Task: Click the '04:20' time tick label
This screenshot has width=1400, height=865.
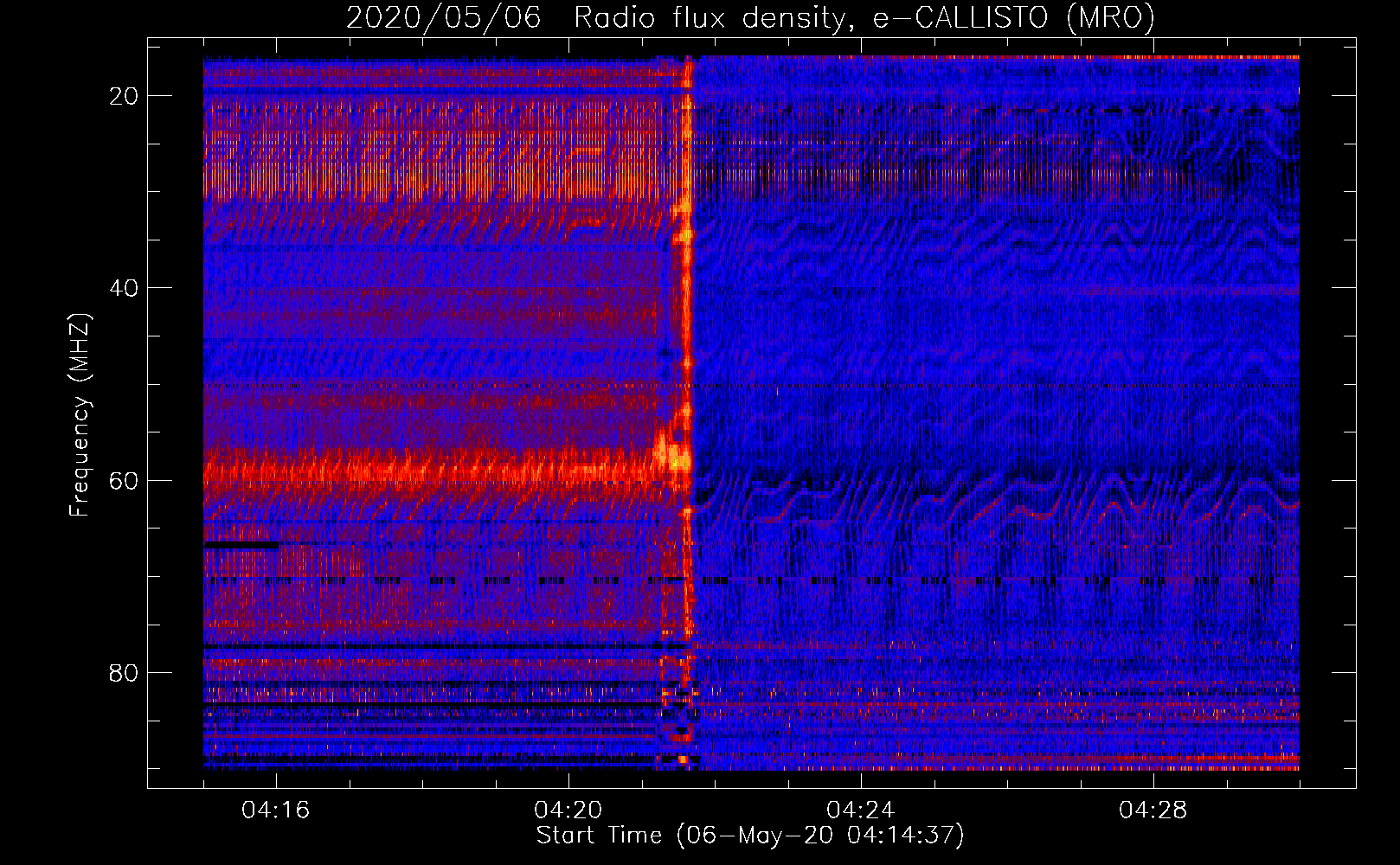Action: (x=568, y=811)
